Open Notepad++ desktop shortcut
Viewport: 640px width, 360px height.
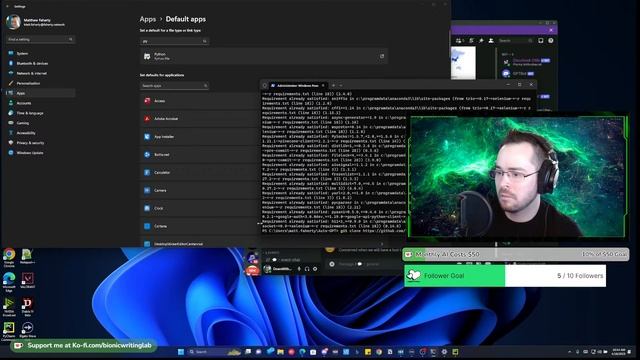tap(27, 257)
